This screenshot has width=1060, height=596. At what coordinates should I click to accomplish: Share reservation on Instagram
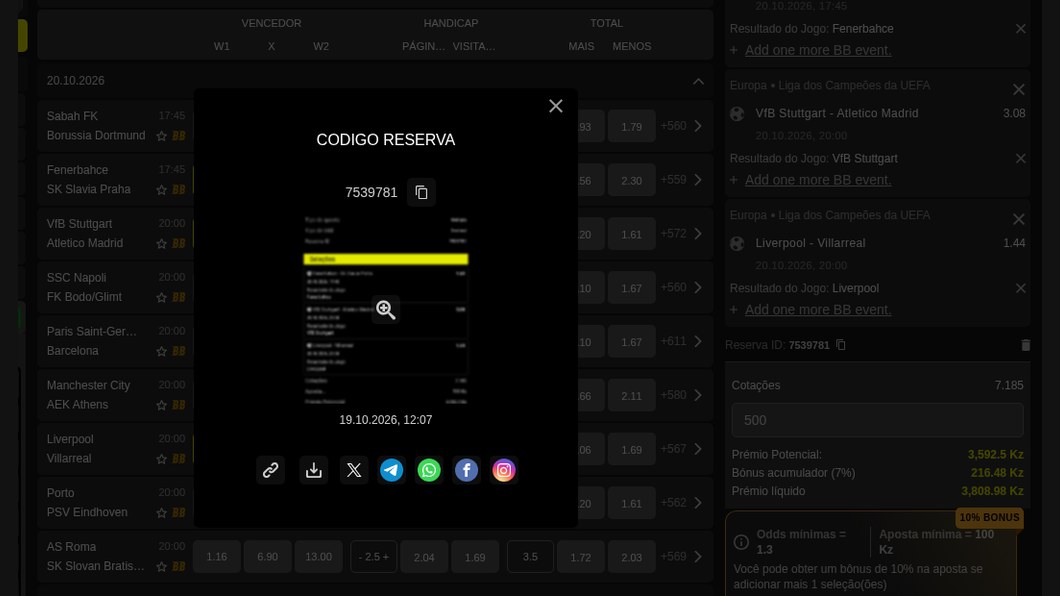[504, 470]
